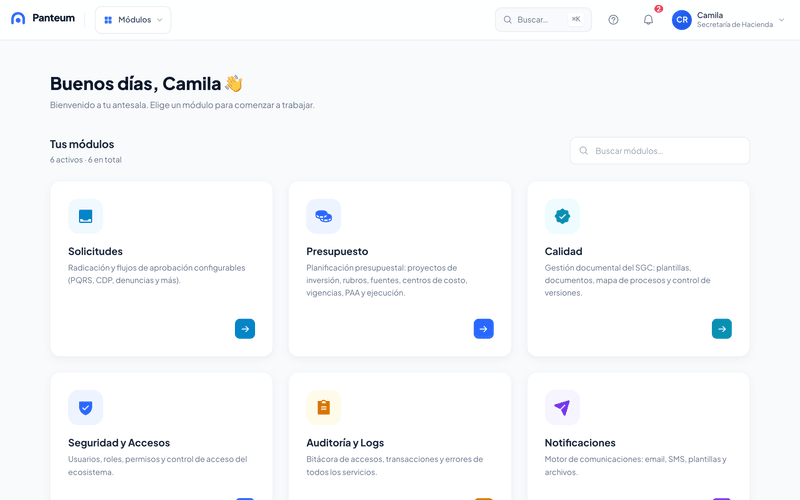Click the red notification count badge
The image size is (800, 500).
pyautogui.click(x=659, y=9)
